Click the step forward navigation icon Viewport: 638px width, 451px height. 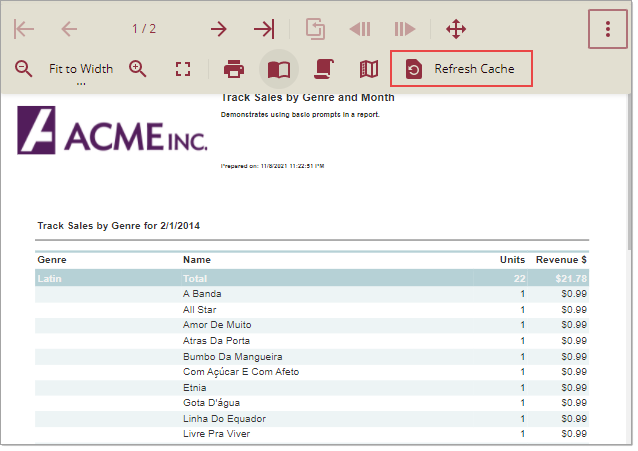(405, 29)
